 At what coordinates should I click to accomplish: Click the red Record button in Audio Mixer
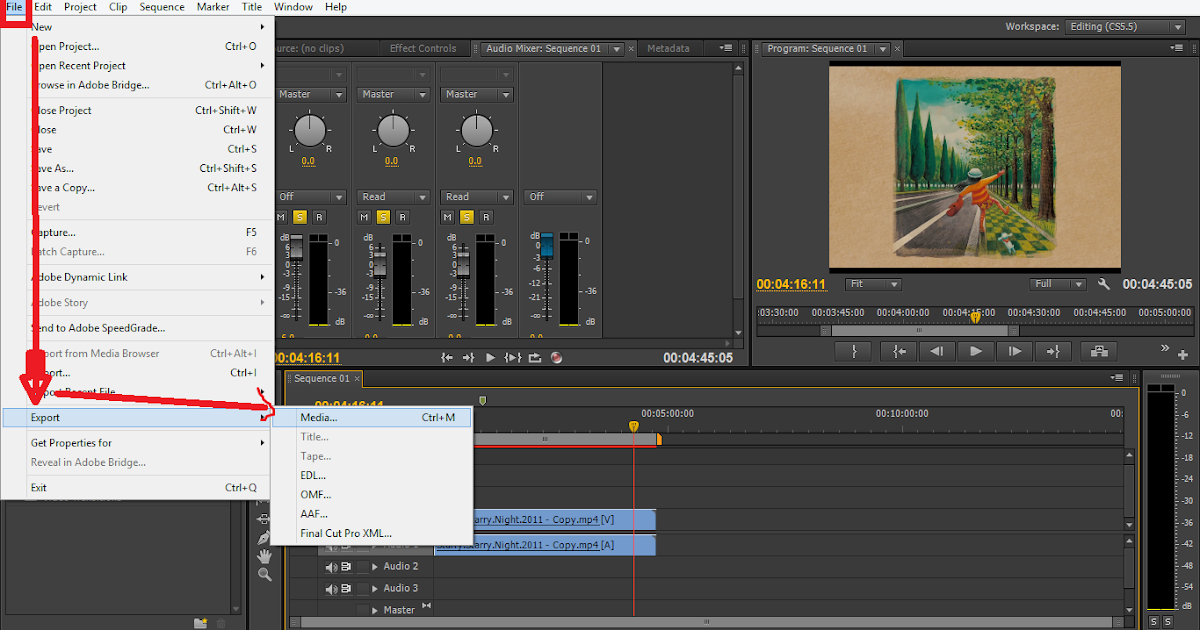pos(557,358)
